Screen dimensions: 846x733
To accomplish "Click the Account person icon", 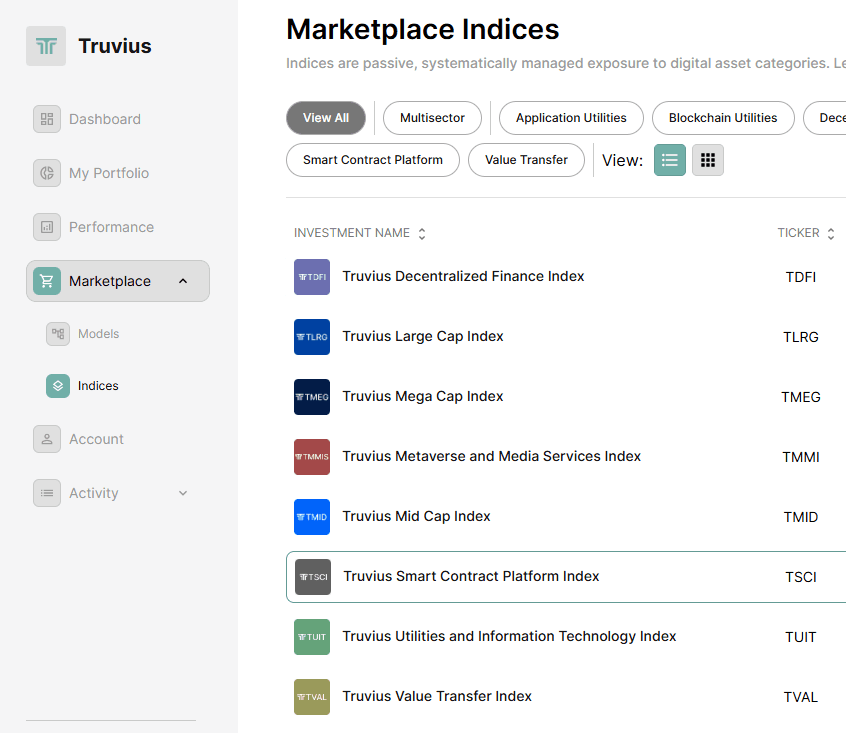I will point(46,439).
